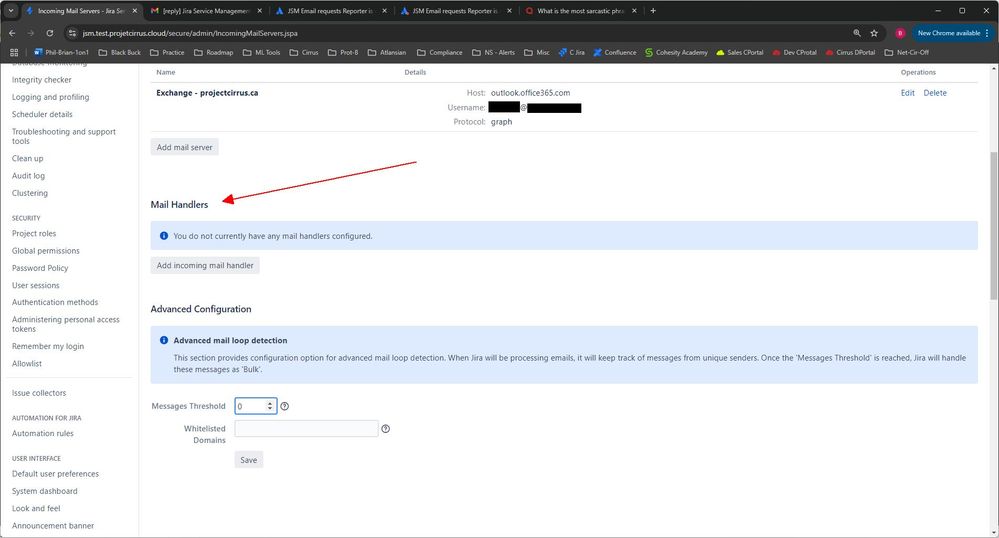Screen dimensions: 999x538
Task: Go back with the browser back arrow
Action: (x=12, y=33)
